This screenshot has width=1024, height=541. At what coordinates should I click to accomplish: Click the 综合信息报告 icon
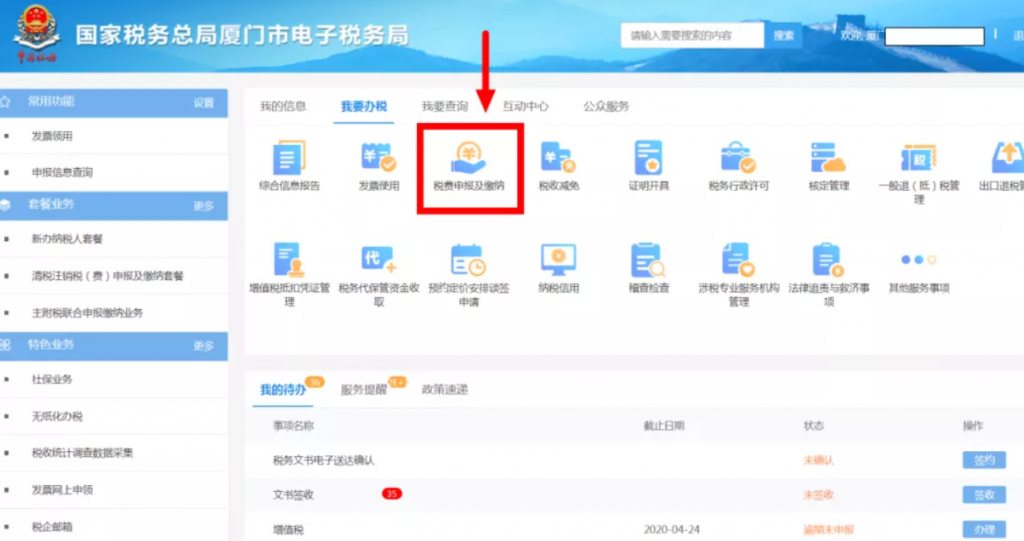289,160
